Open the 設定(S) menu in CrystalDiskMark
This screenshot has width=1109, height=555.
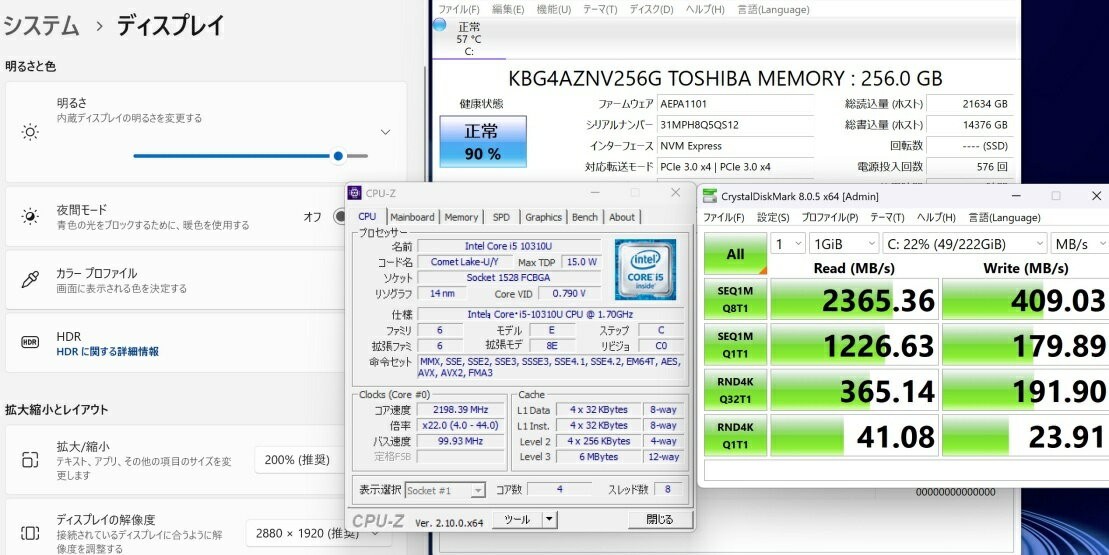pos(773,217)
